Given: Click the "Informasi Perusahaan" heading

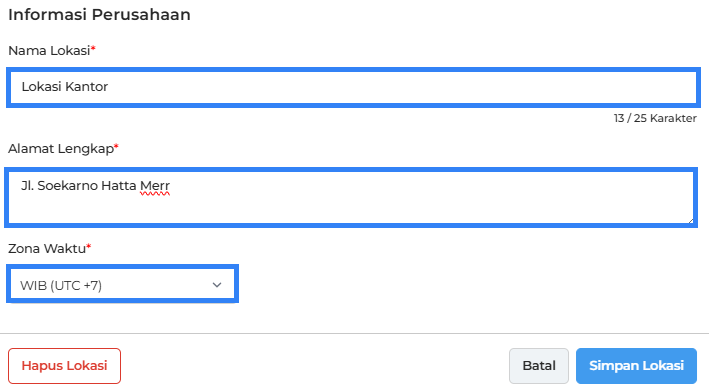Looking at the screenshot, I should pos(99,14).
